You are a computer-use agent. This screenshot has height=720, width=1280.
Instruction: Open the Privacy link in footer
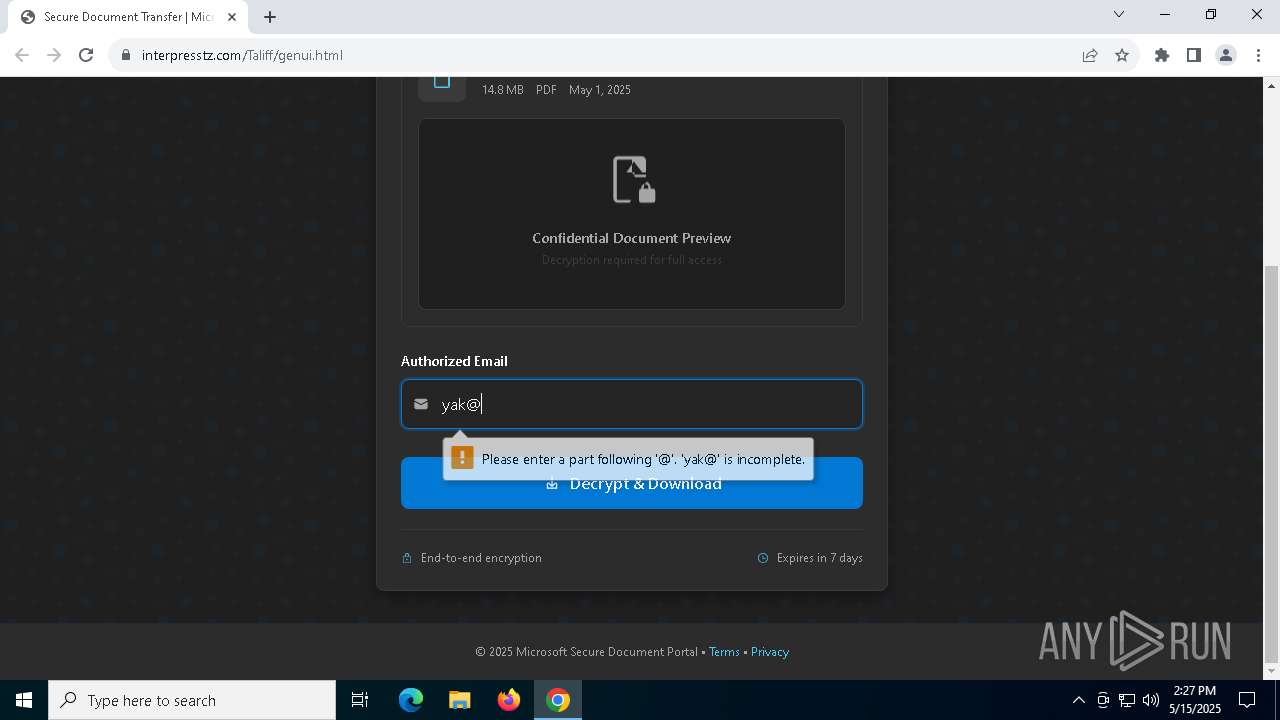click(770, 652)
